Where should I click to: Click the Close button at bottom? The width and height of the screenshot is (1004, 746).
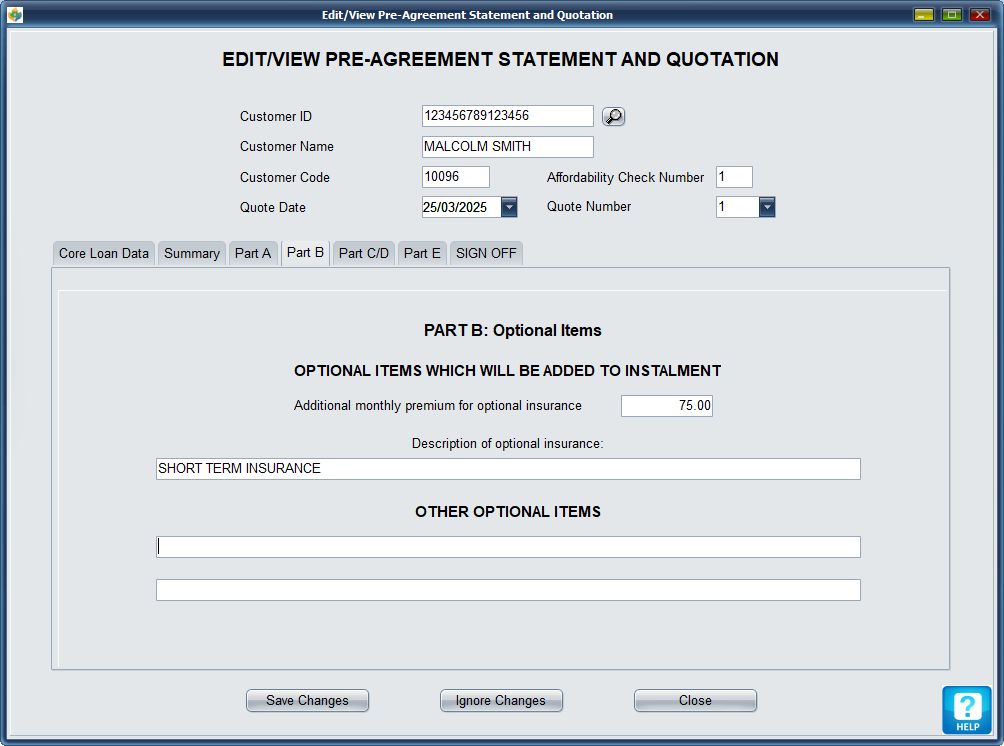pos(695,700)
